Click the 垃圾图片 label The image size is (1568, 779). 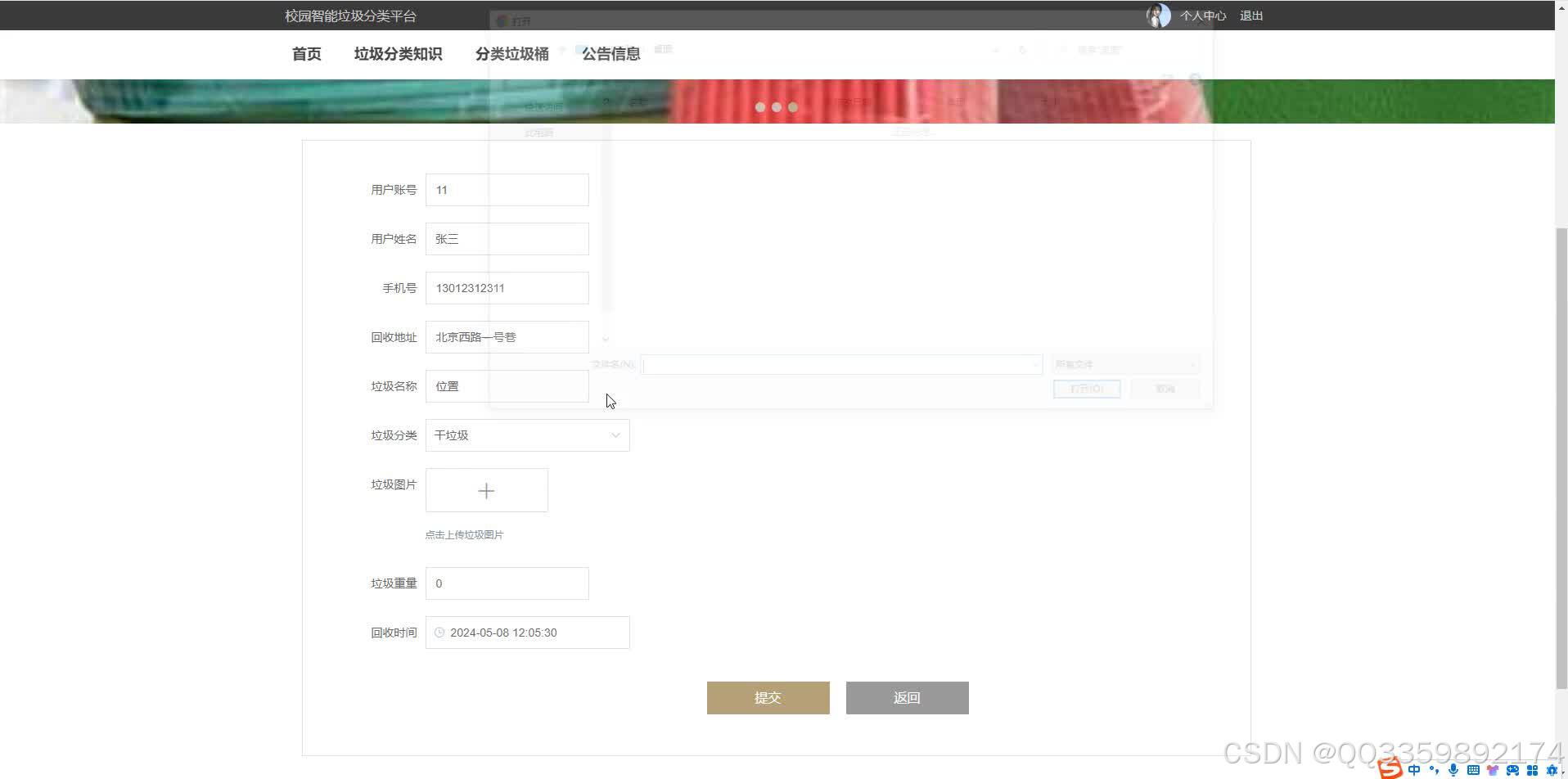(x=394, y=484)
